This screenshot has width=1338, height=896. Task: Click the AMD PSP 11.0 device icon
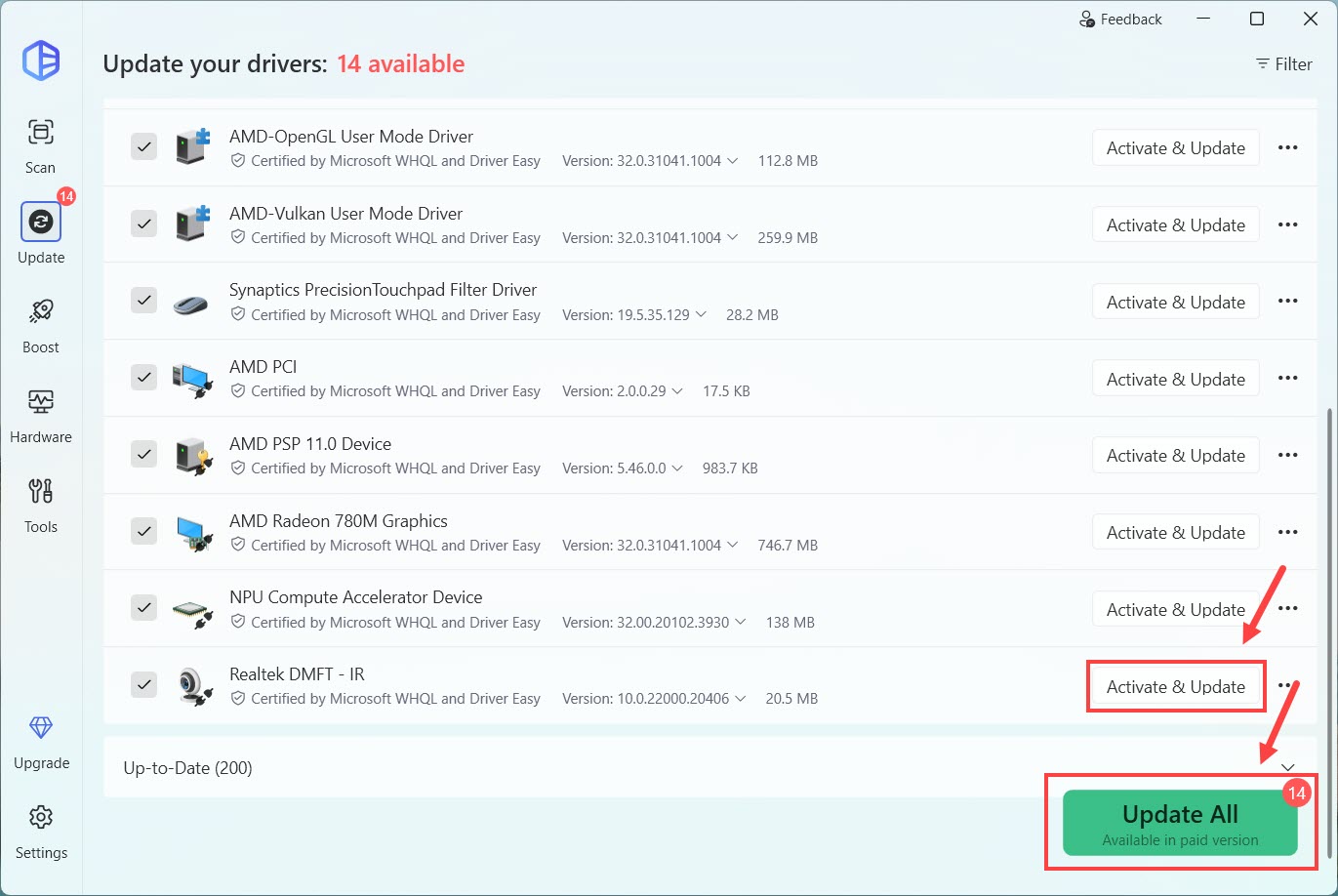[192, 456]
